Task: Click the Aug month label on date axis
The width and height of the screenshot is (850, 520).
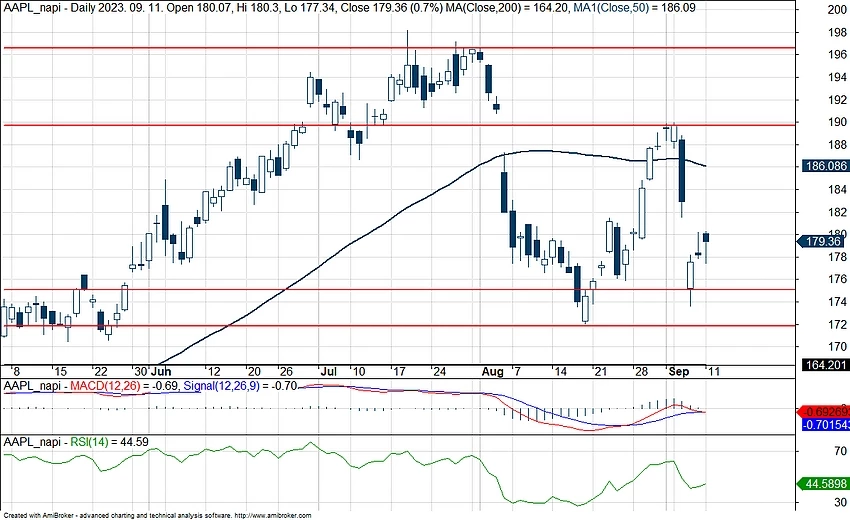Action: pyautogui.click(x=492, y=371)
